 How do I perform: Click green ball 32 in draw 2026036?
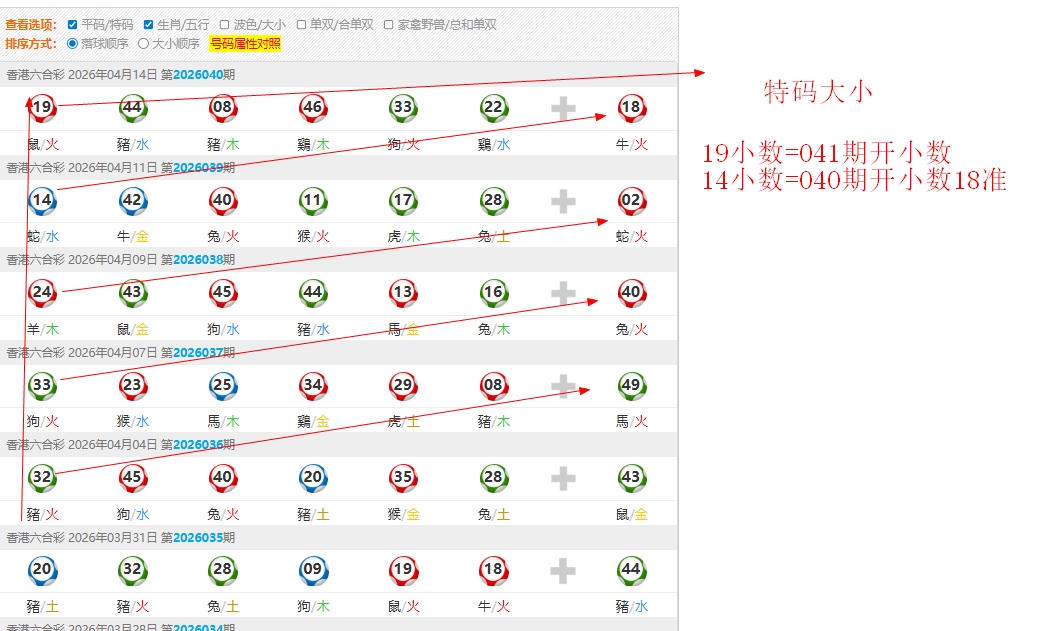[42, 477]
